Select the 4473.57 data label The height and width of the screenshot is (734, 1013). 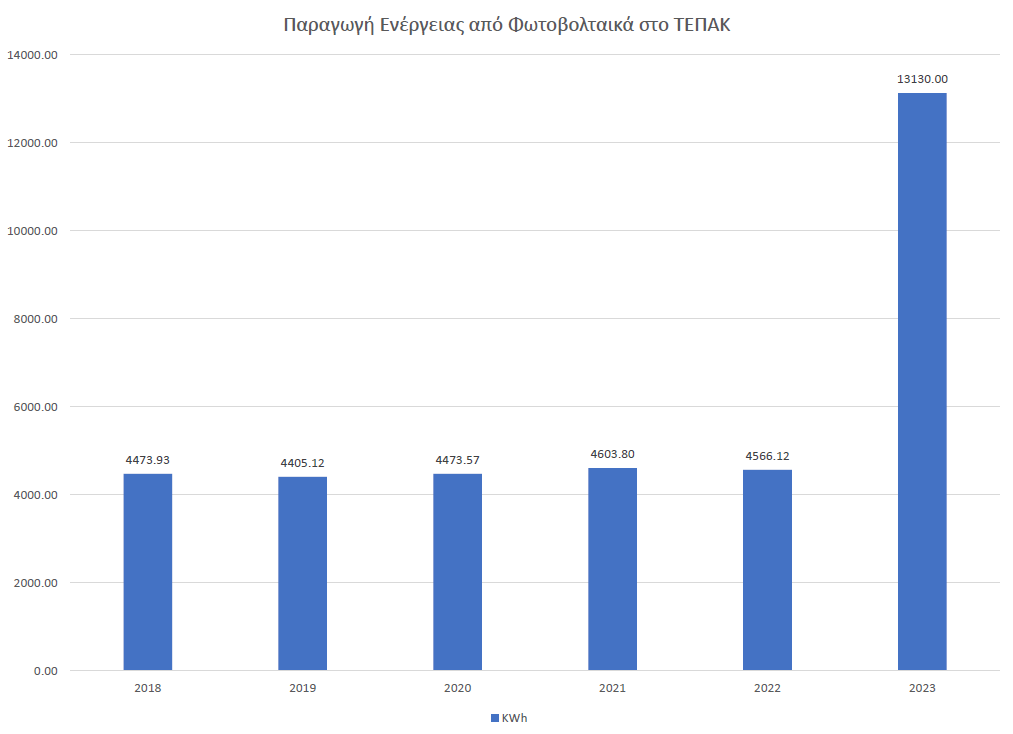click(x=457, y=460)
